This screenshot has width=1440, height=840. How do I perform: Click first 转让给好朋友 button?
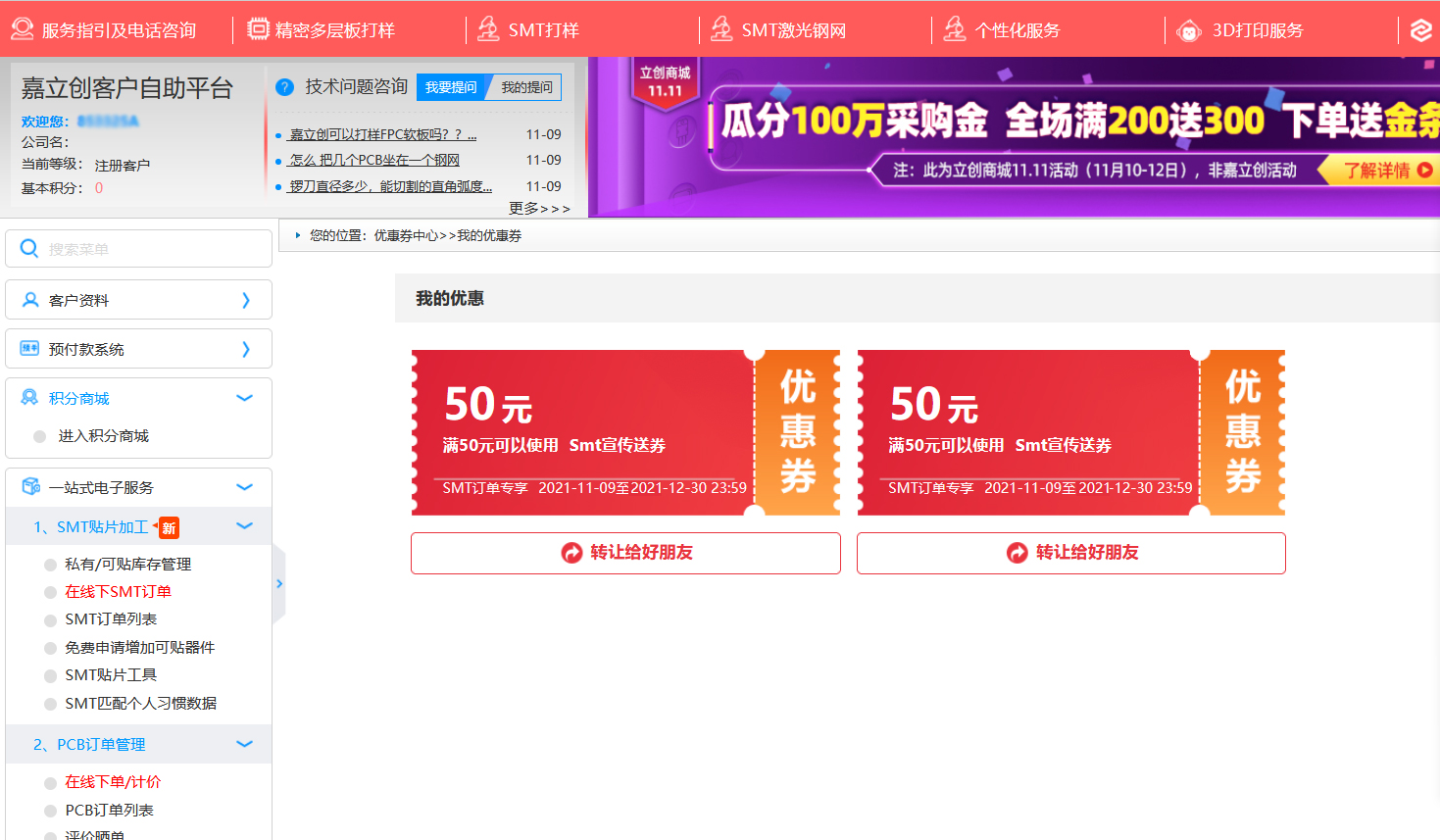coord(625,553)
